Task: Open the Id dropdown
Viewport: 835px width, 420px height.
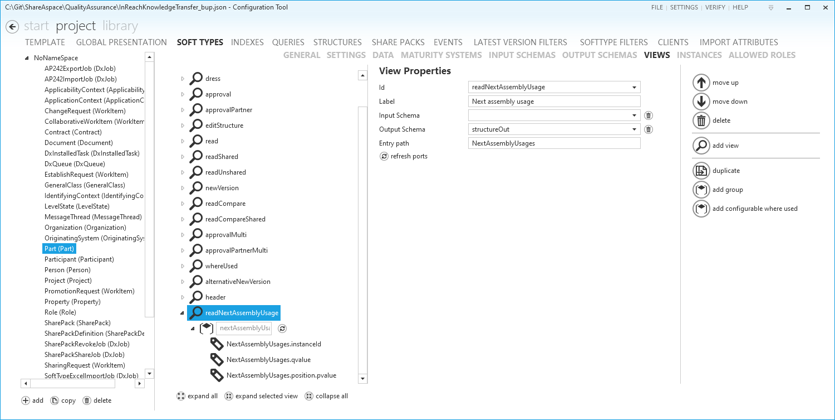Action: coord(634,87)
